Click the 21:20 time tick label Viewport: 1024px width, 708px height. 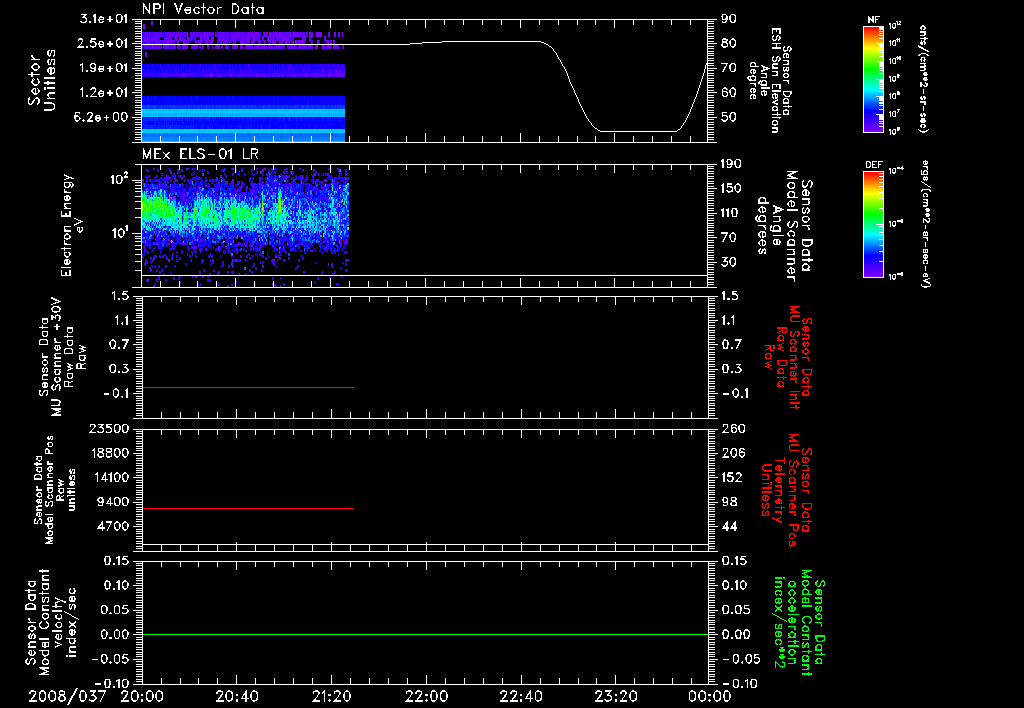click(x=332, y=697)
